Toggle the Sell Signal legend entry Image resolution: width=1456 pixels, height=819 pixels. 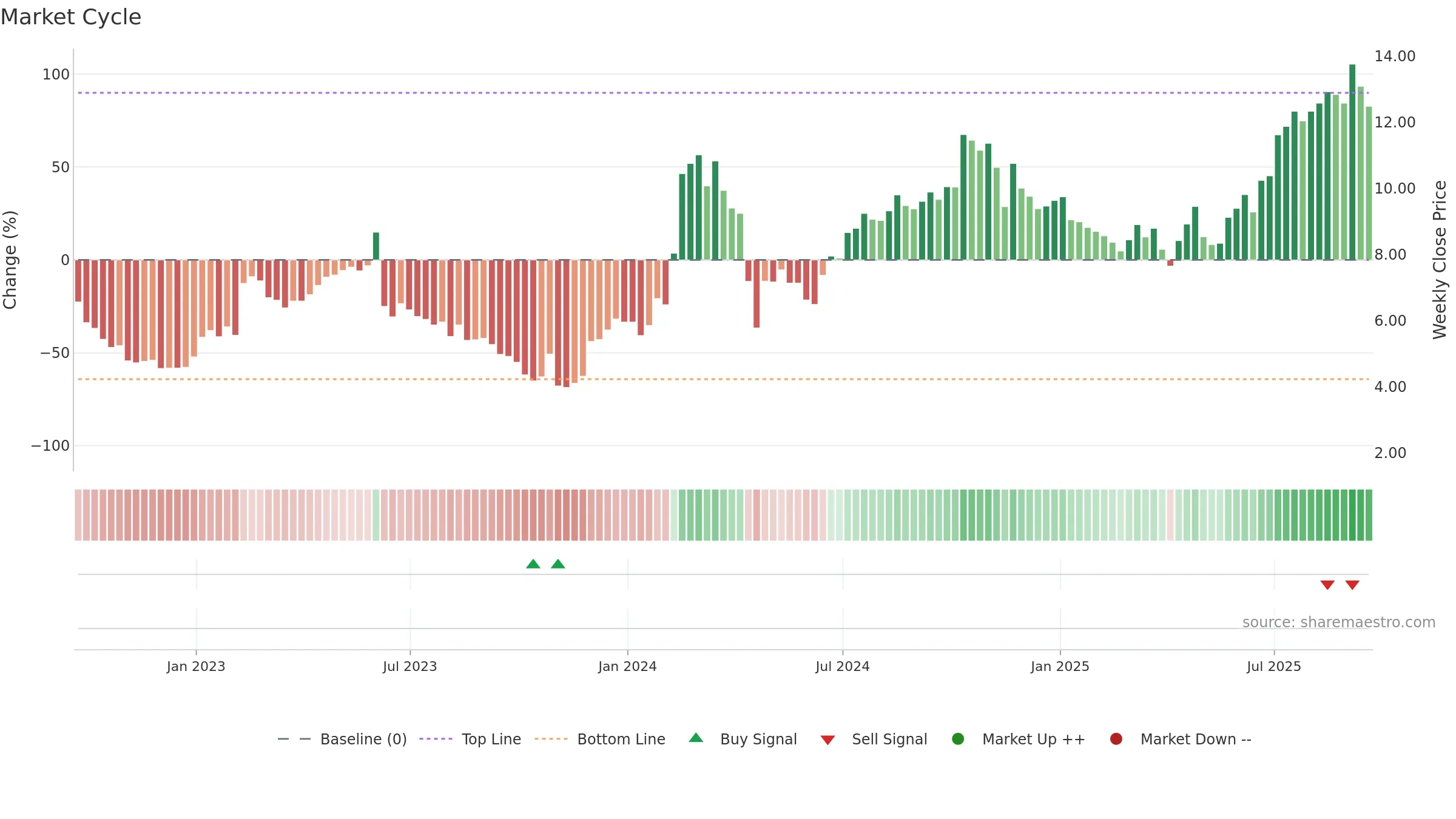point(874,739)
